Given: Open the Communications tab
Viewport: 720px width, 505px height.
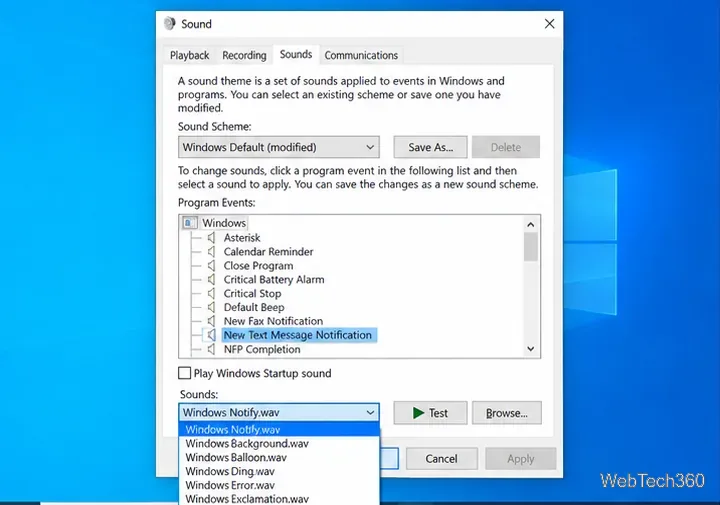Looking at the screenshot, I should [361, 56].
